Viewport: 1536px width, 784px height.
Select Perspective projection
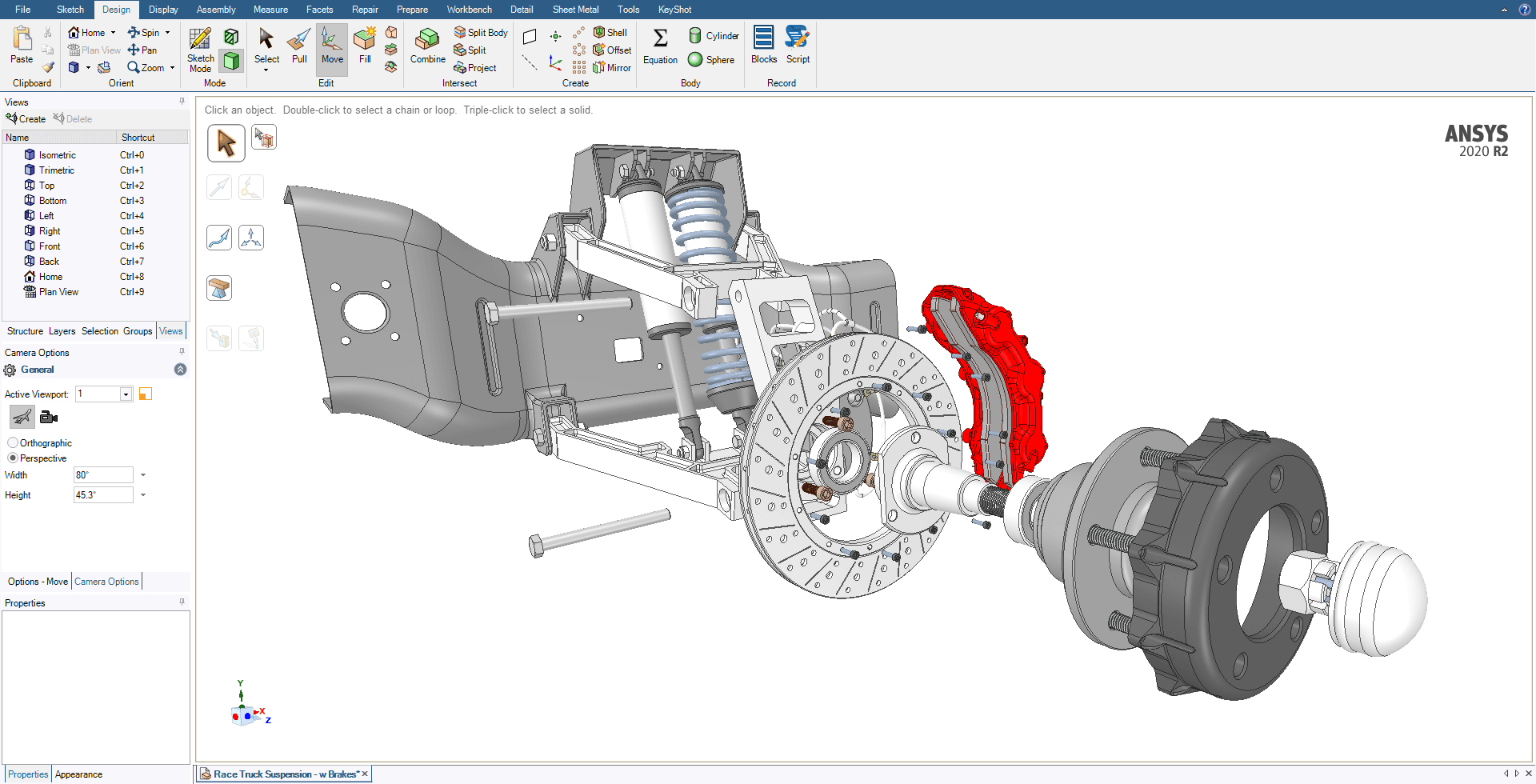point(13,458)
